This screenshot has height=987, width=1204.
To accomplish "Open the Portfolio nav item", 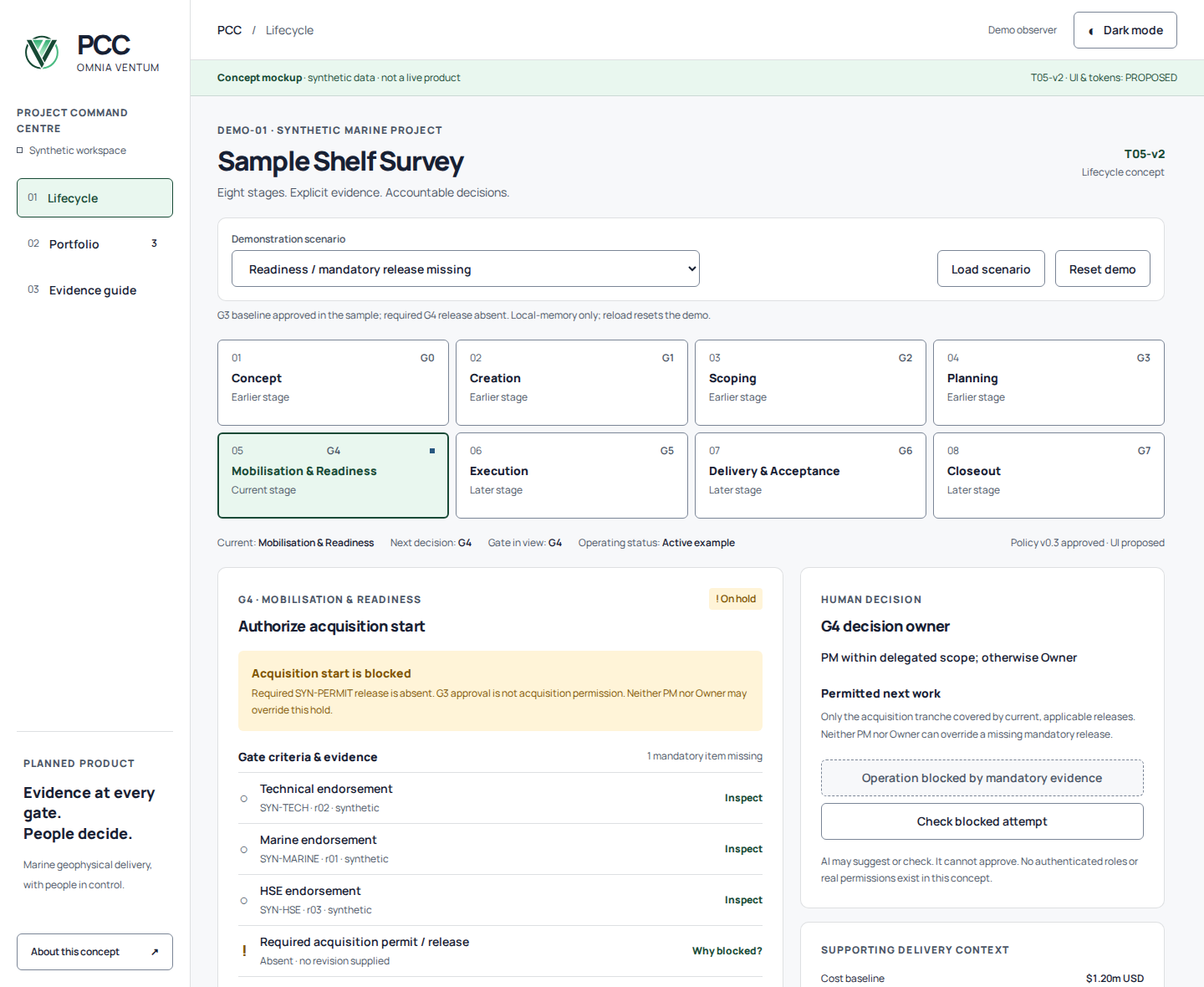I will pyautogui.click(x=94, y=244).
